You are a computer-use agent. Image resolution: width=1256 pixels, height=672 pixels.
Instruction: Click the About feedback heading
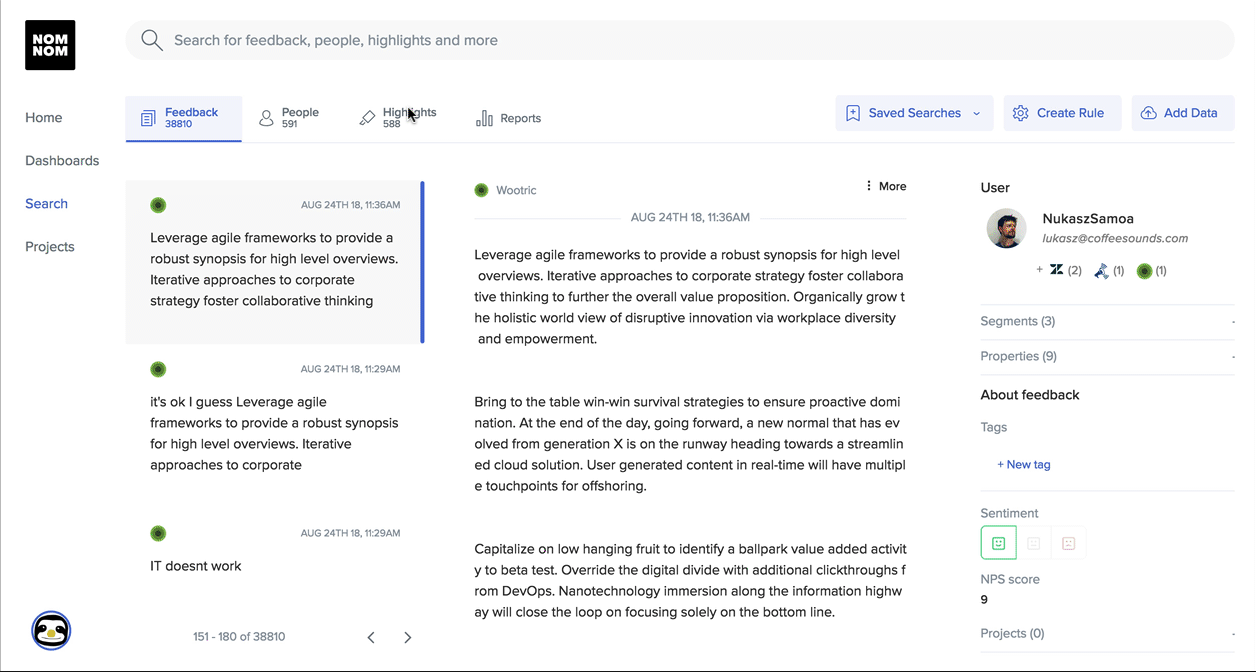pos(1030,395)
